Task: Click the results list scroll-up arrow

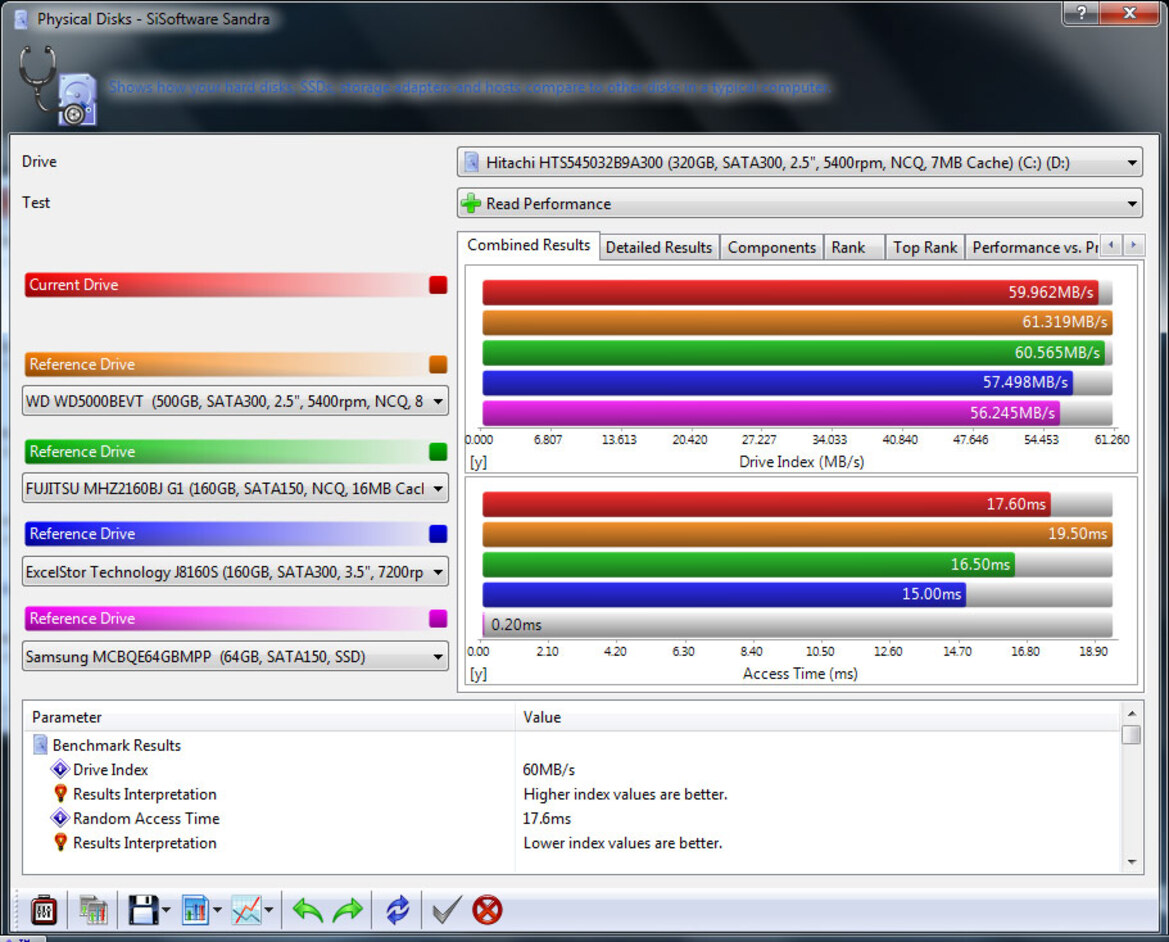Action: pyautogui.click(x=1132, y=713)
